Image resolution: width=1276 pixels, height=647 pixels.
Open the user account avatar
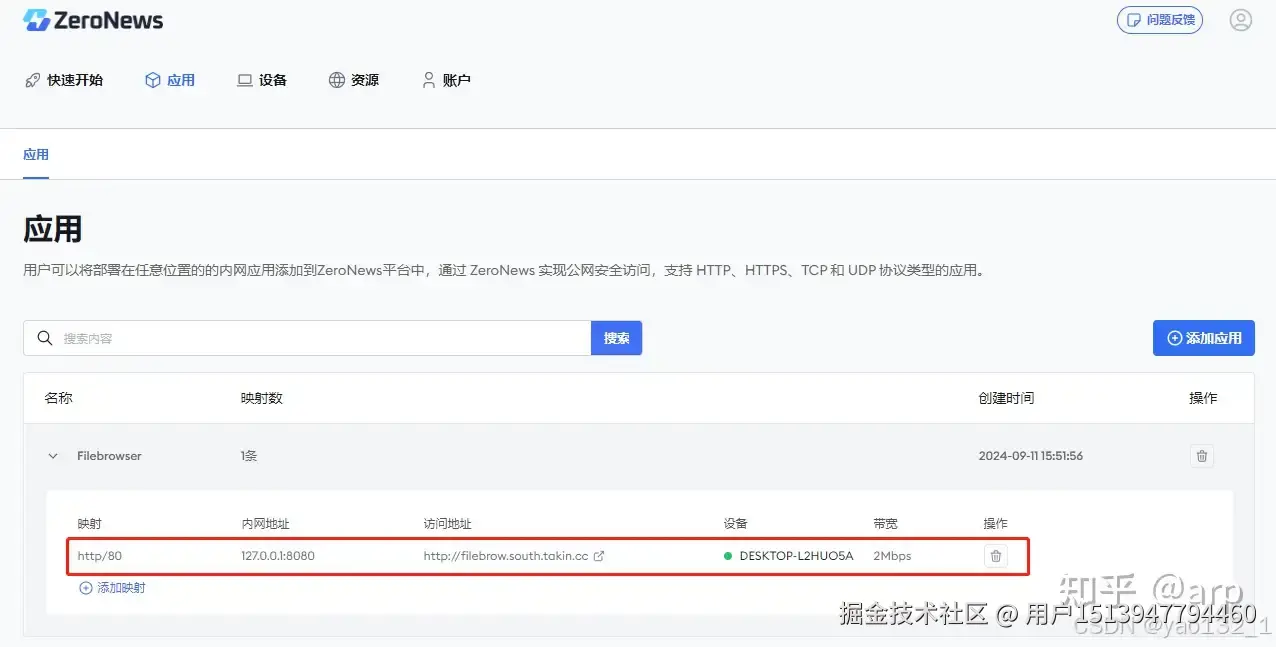[x=1240, y=20]
